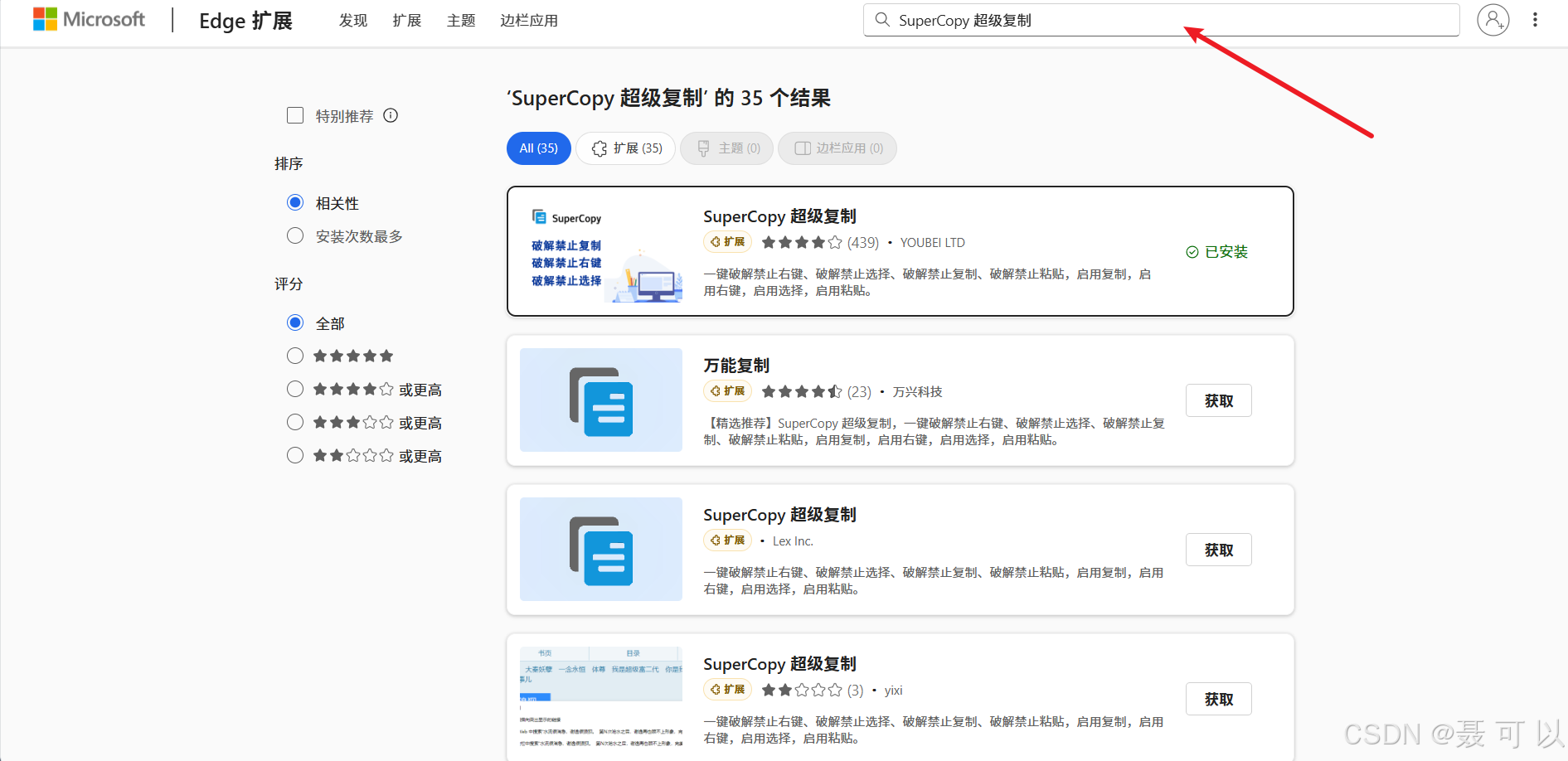
Task: Select four stars 或更高 rating filter
Action: 295,389
